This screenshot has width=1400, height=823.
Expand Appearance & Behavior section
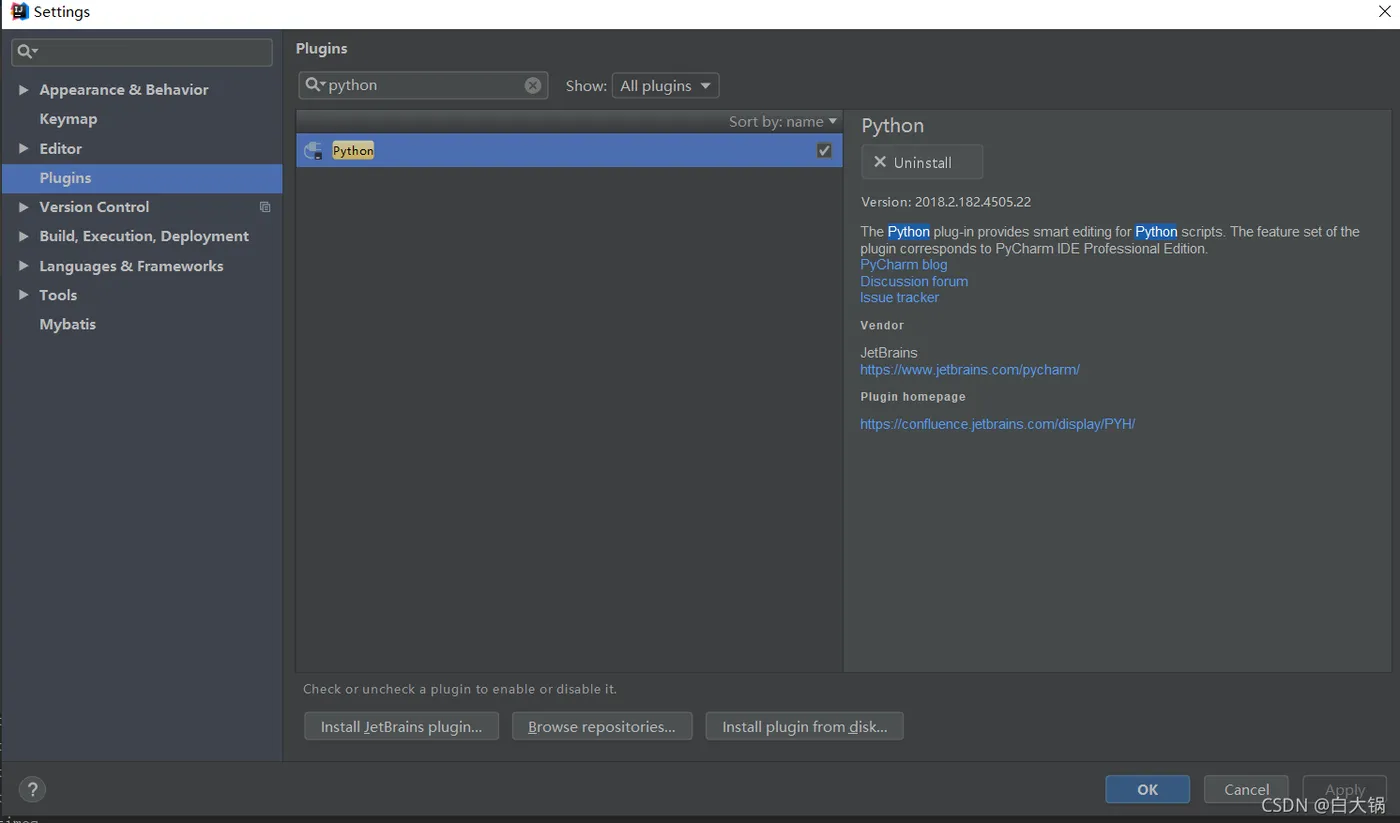(23, 90)
